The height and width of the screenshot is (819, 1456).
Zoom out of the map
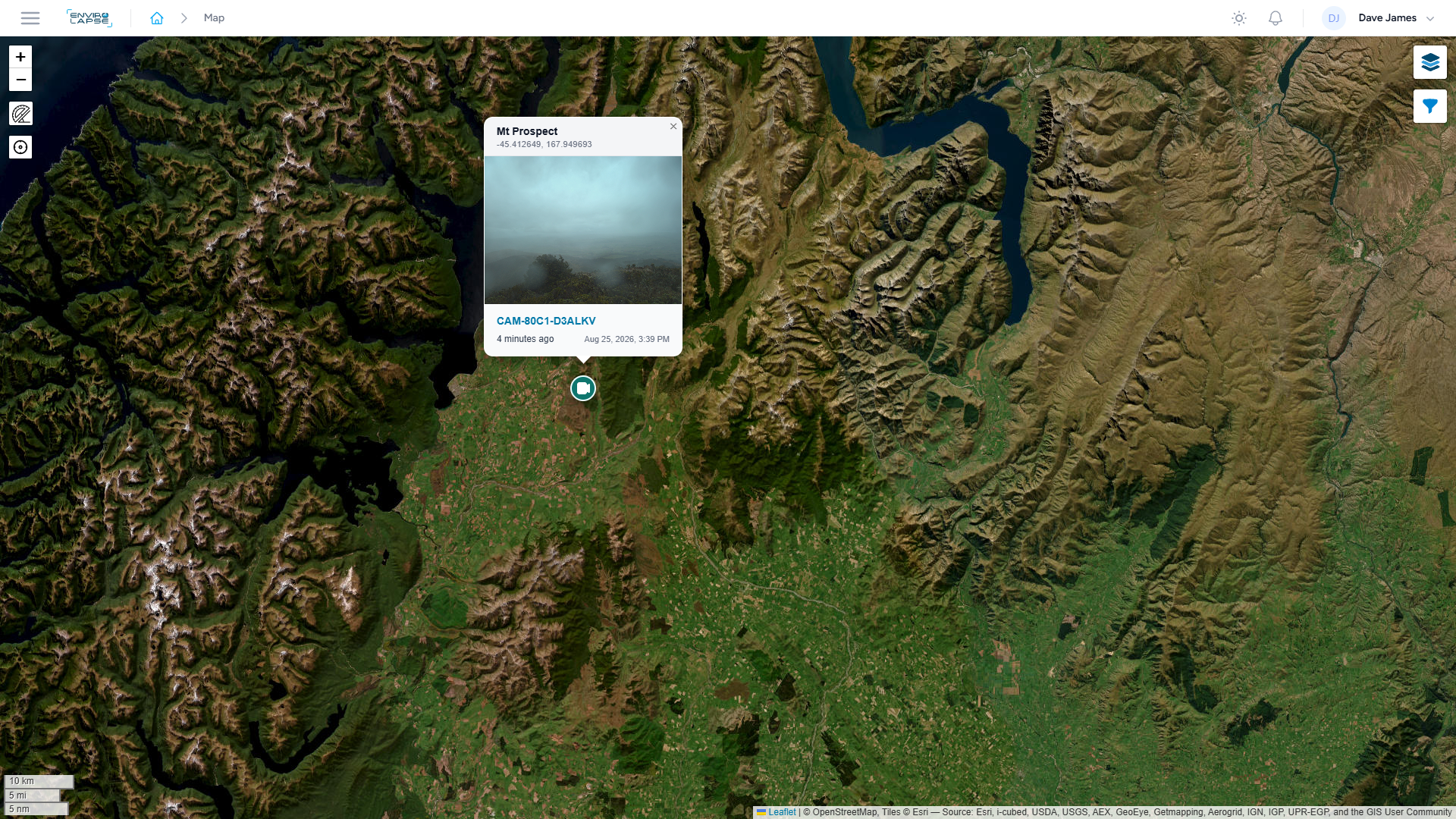pos(20,80)
